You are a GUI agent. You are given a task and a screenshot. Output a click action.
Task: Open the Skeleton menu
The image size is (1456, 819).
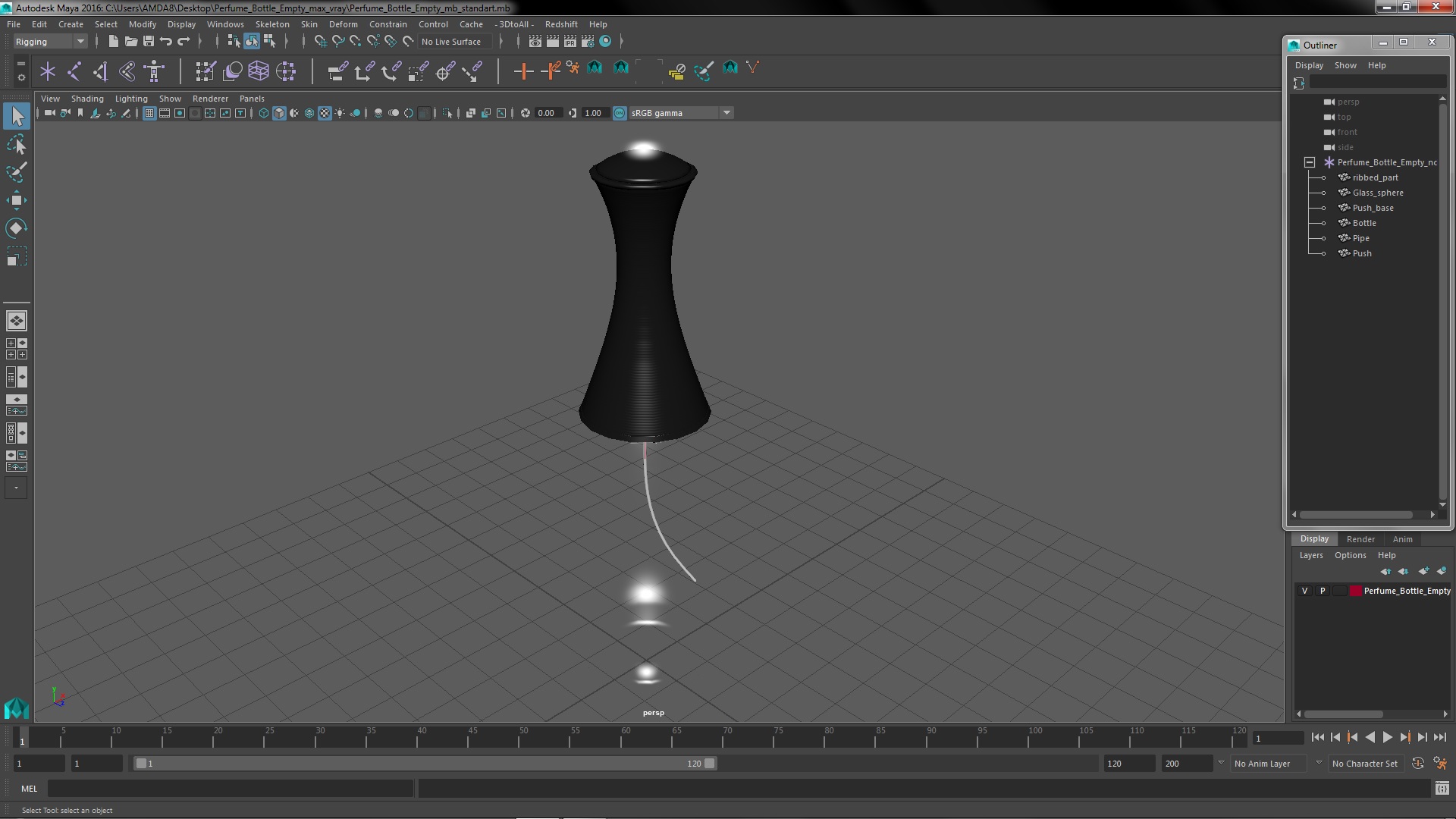272,24
